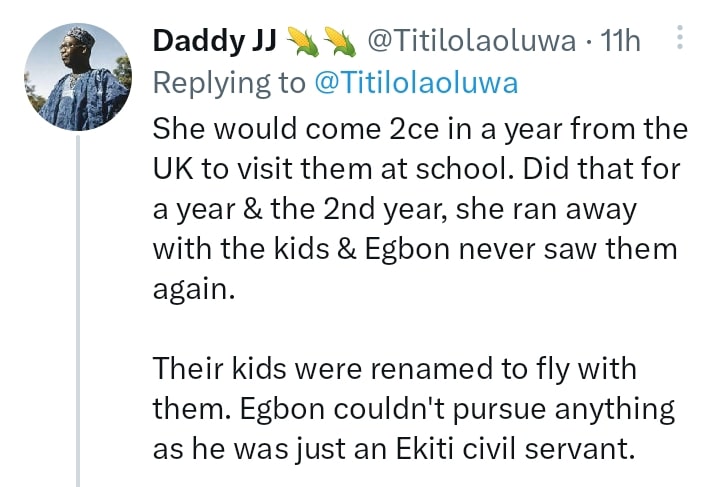
Task: Click the line "as he was just an Ekiti civil servant."
Action: click(x=394, y=449)
